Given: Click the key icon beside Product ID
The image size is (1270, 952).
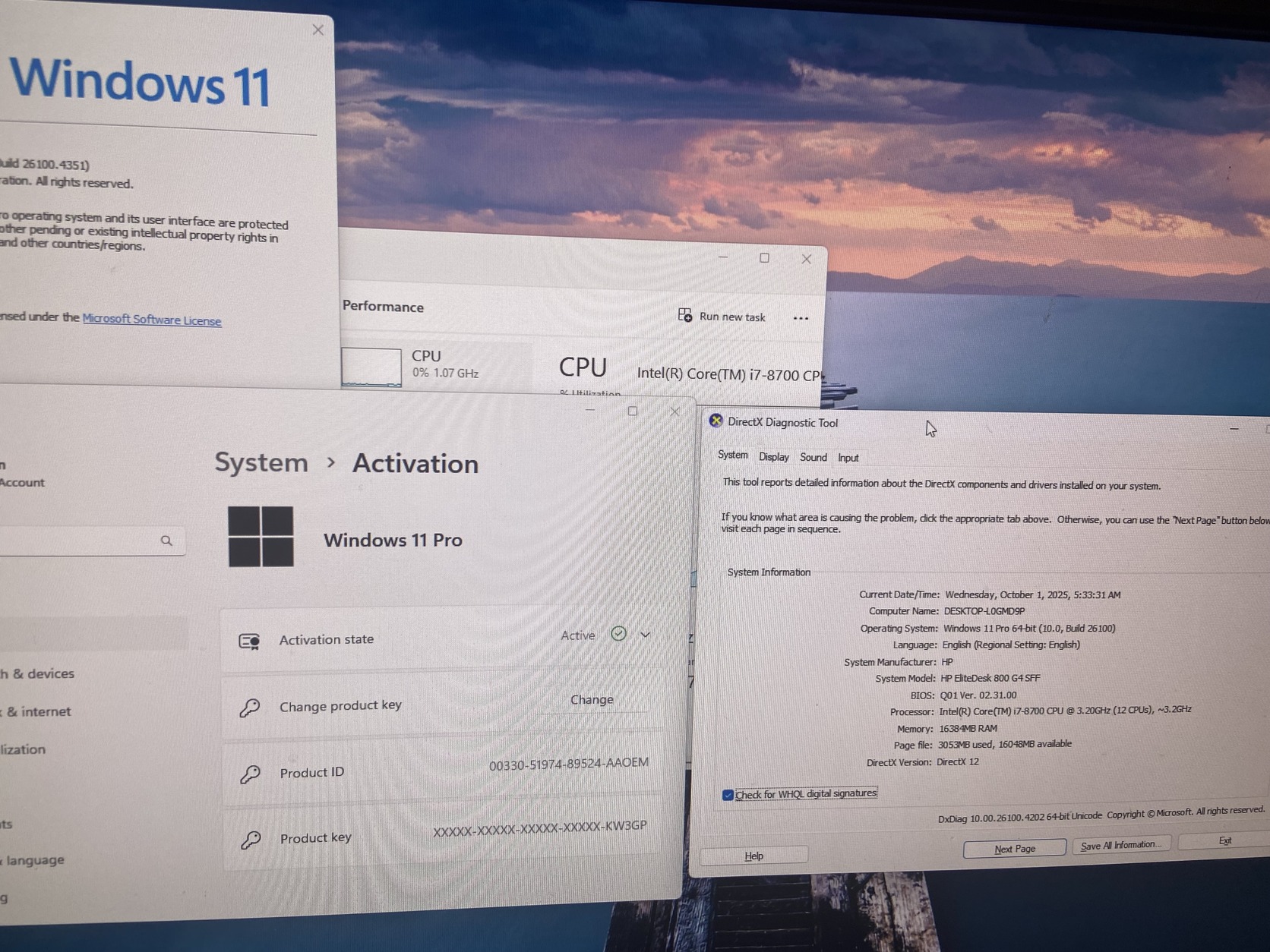Looking at the screenshot, I should (x=250, y=774).
